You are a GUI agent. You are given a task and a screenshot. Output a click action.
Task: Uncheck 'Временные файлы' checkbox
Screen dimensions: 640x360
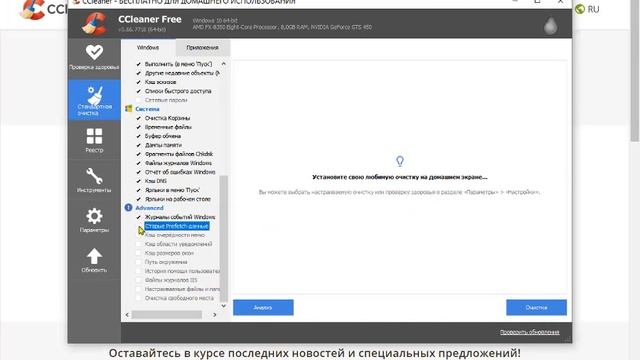(x=138, y=127)
